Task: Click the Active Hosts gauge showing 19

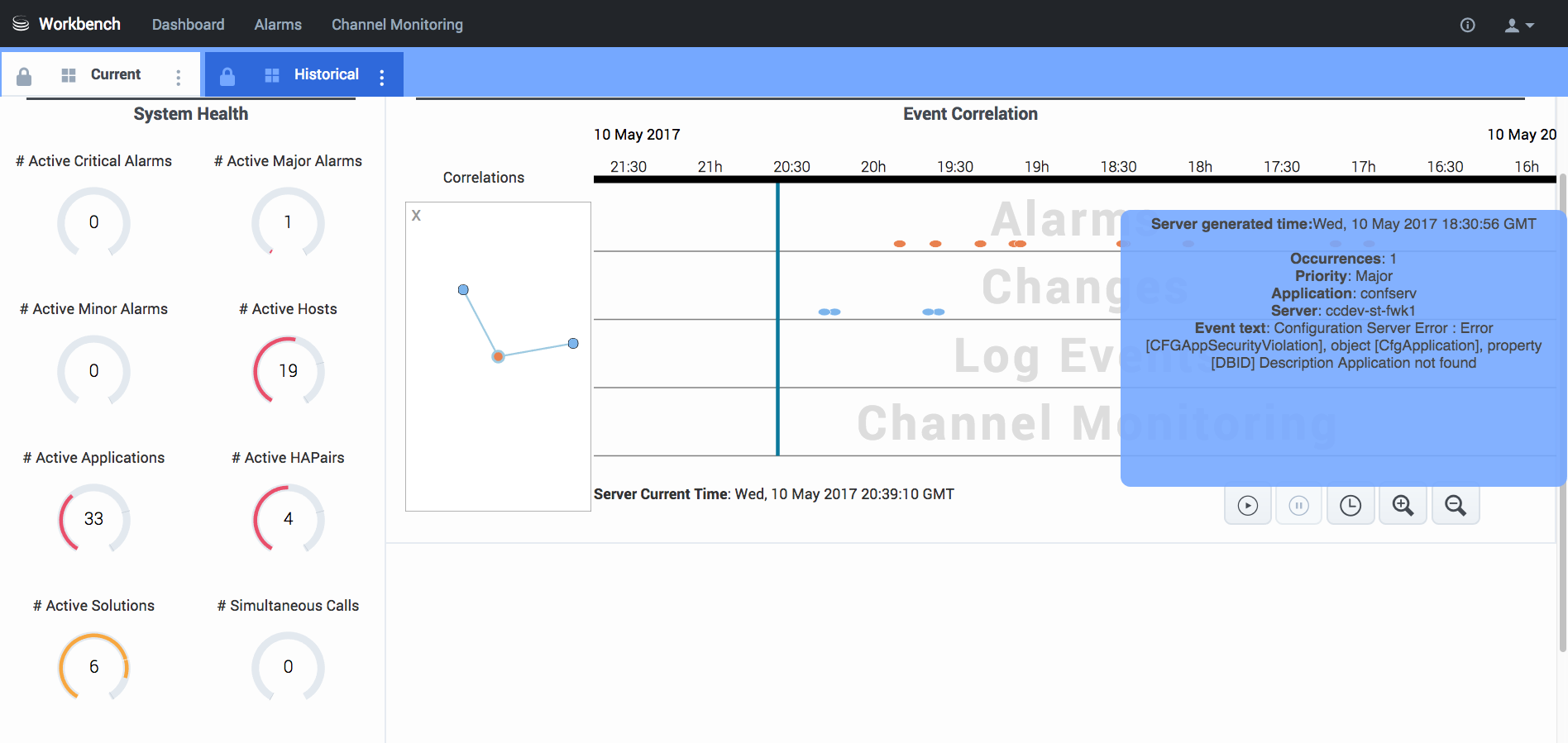Action: pos(288,370)
